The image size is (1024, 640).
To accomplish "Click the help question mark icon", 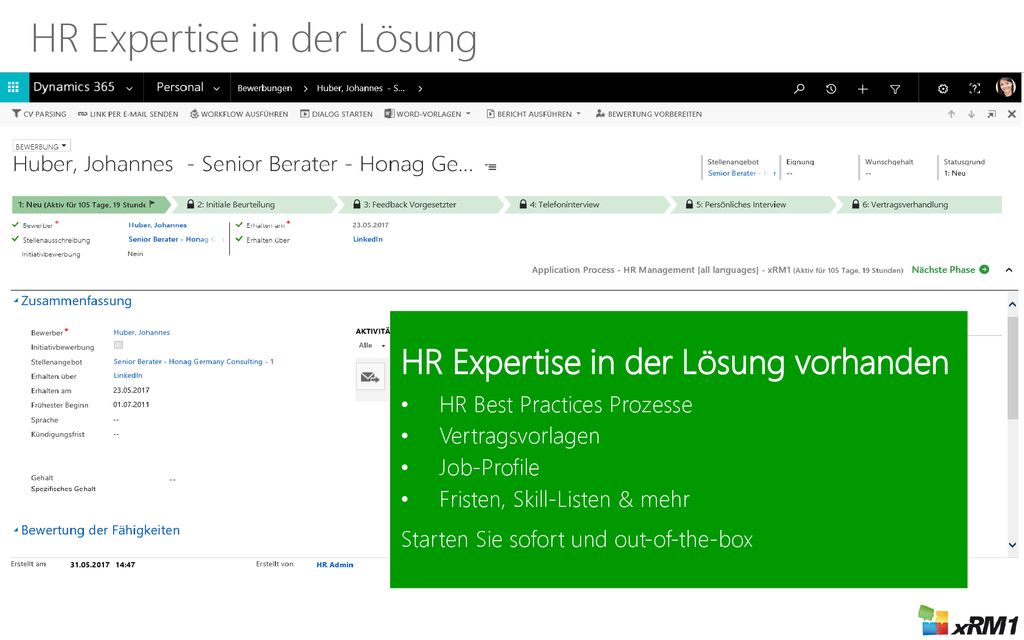I will [x=974, y=88].
